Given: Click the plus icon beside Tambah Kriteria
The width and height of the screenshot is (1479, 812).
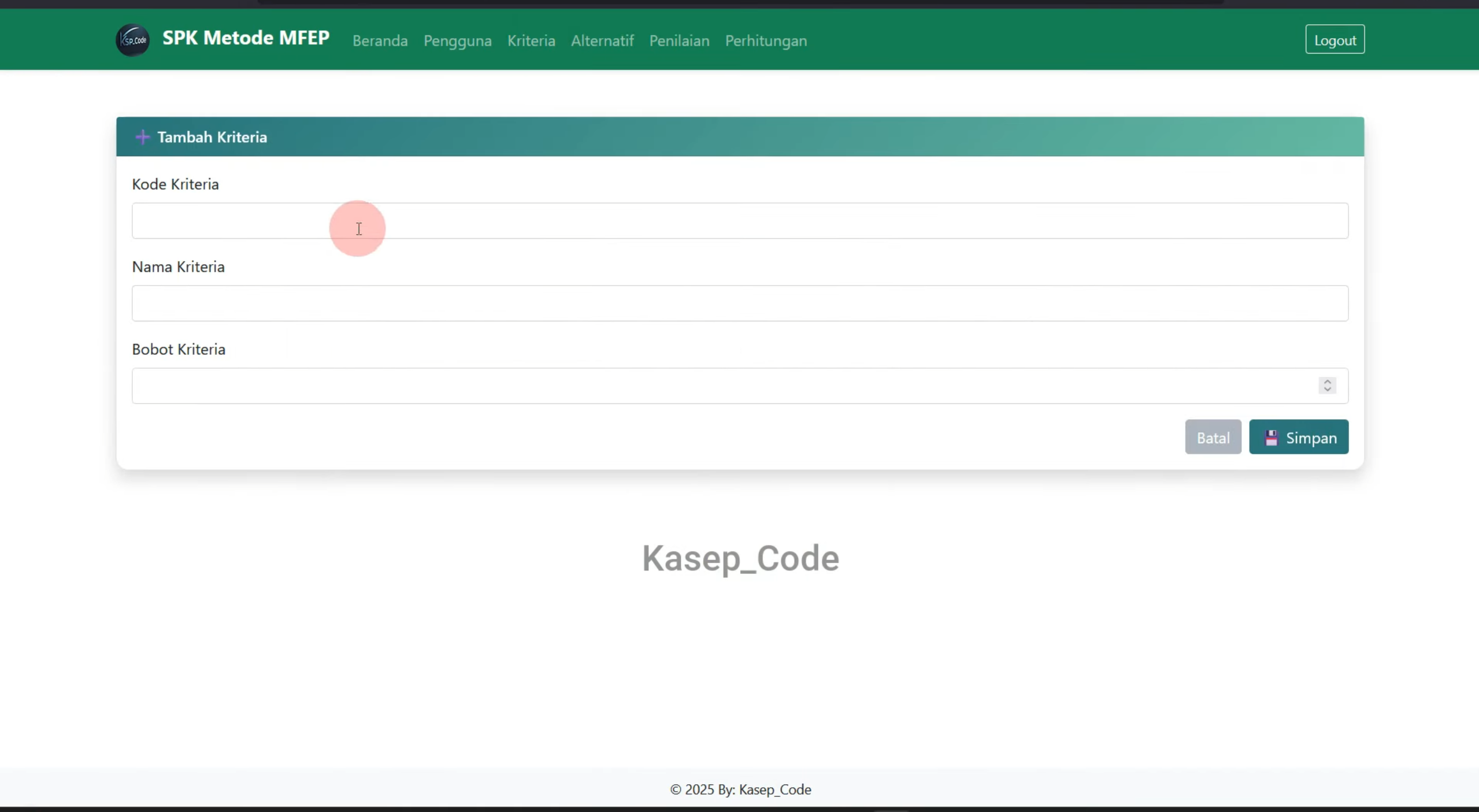Looking at the screenshot, I should (x=142, y=137).
